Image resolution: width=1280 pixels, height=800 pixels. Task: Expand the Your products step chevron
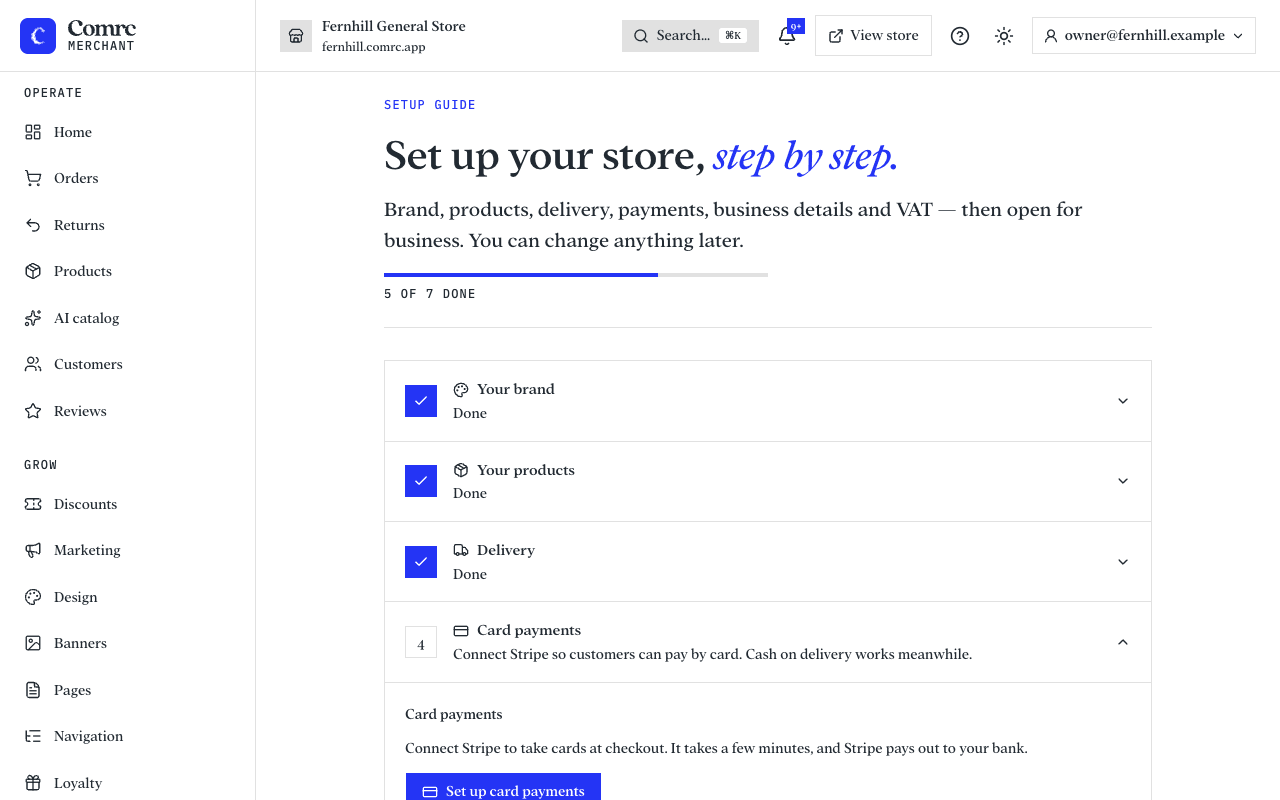[x=1123, y=481]
